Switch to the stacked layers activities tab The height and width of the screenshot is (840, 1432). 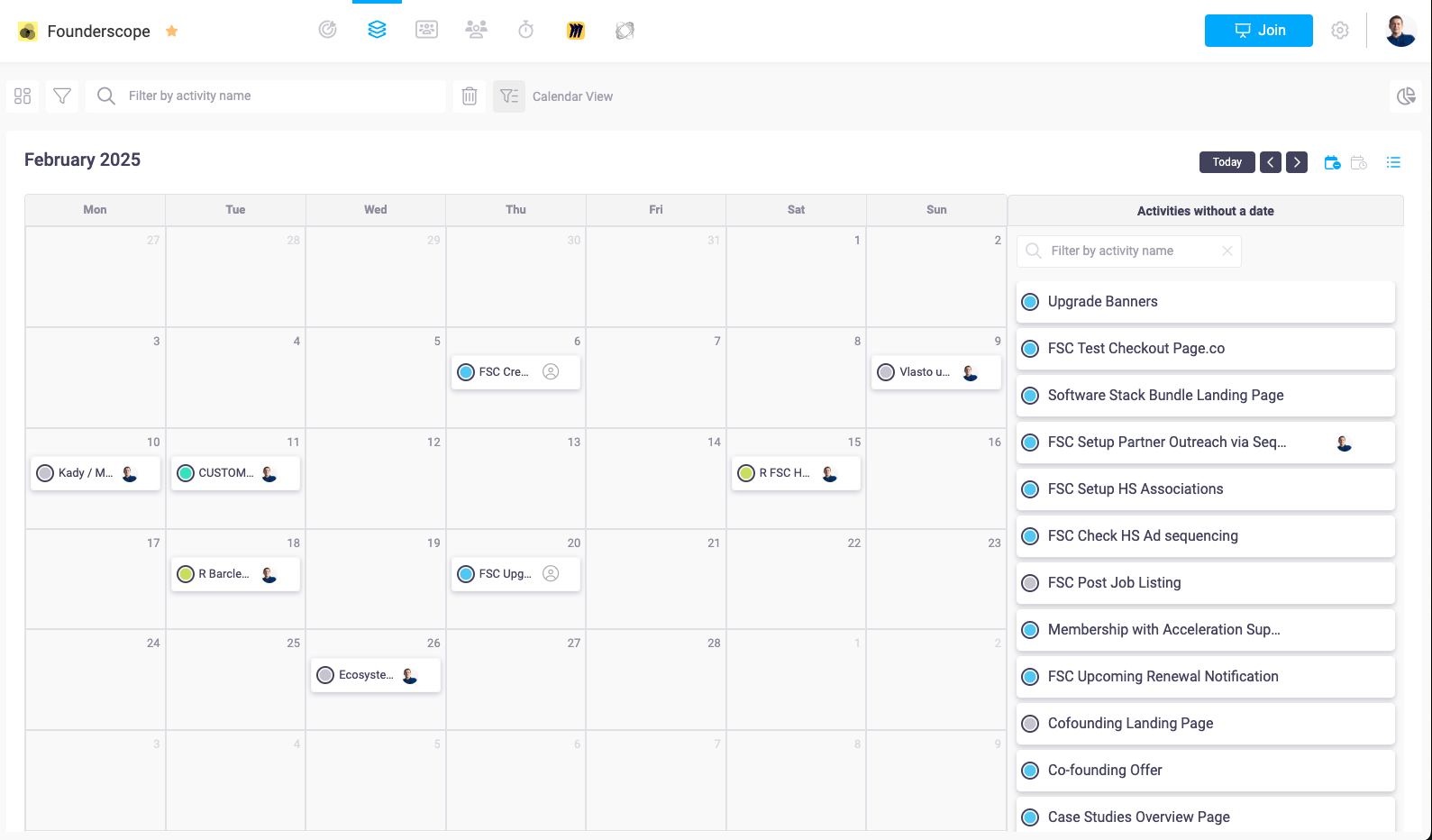coord(378,30)
